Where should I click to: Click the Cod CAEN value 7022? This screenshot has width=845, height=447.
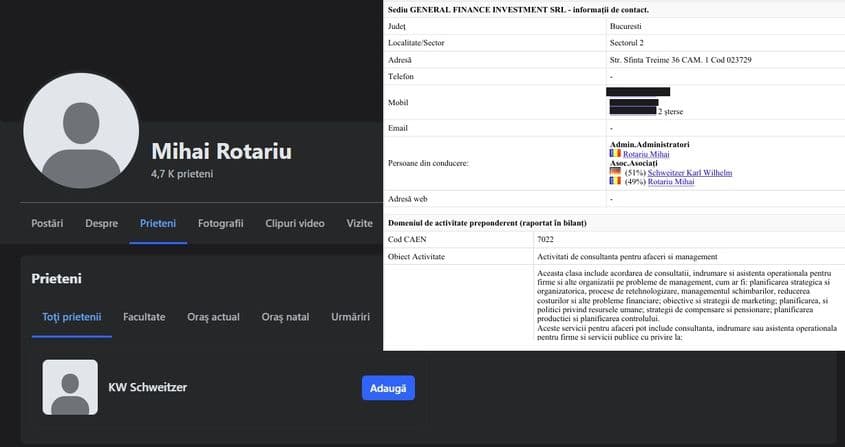[545, 239]
